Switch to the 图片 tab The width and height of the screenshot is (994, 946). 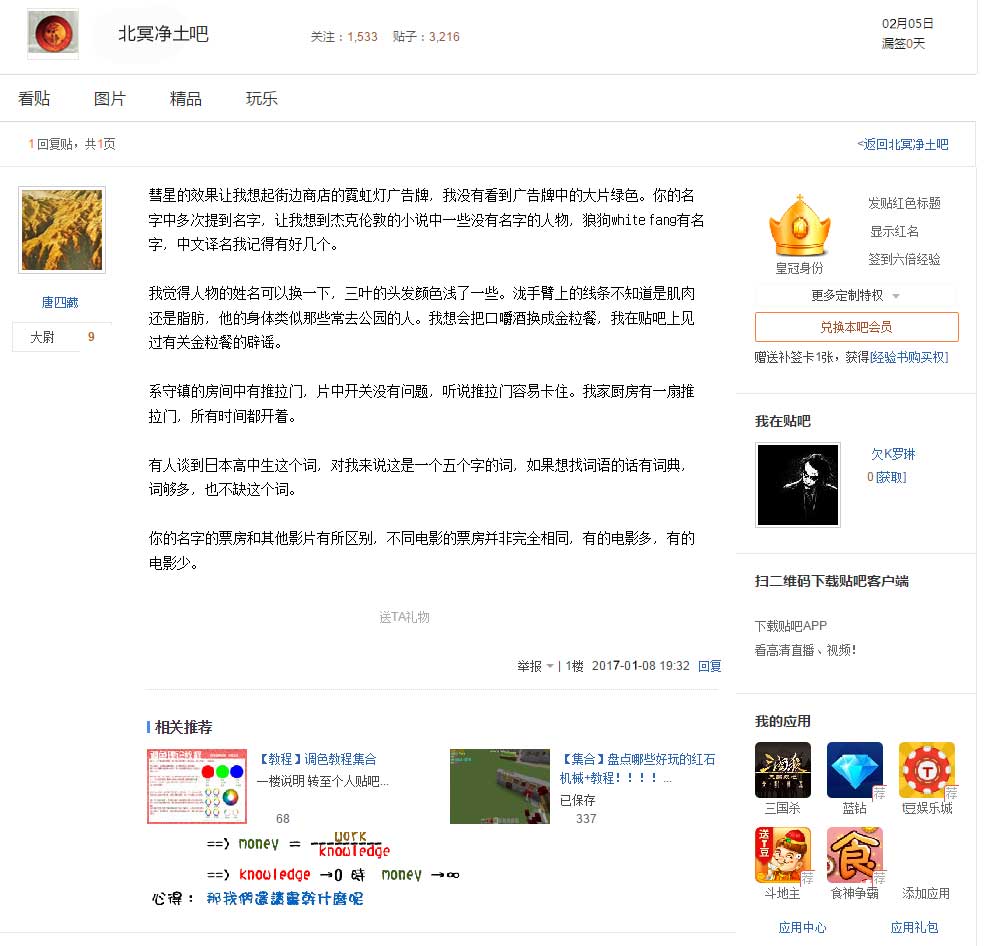(x=110, y=98)
